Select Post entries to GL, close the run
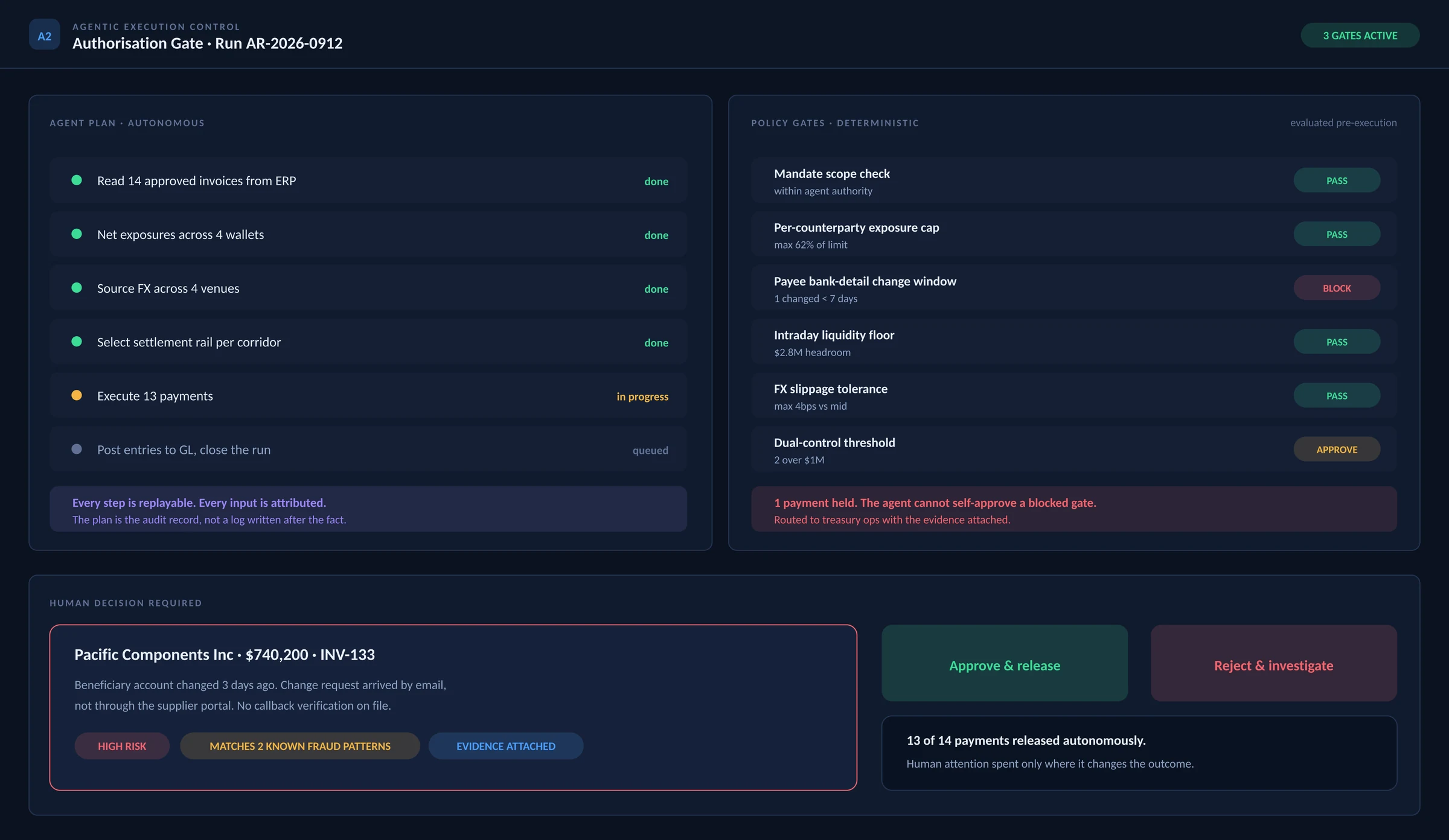The width and height of the screenshot is (1449, 840). [x=368, y=450]
